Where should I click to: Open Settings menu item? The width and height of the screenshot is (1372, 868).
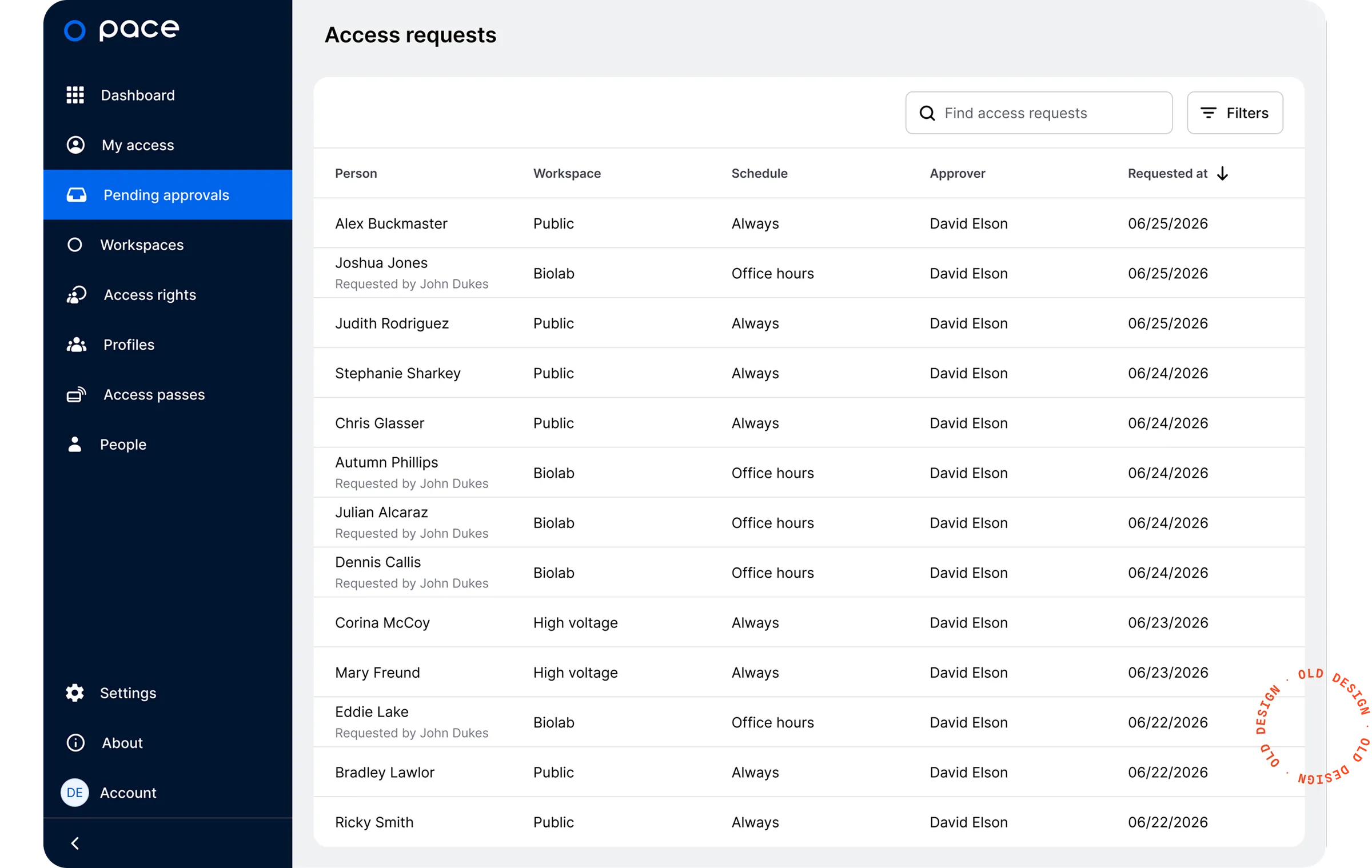pos(167,693)
